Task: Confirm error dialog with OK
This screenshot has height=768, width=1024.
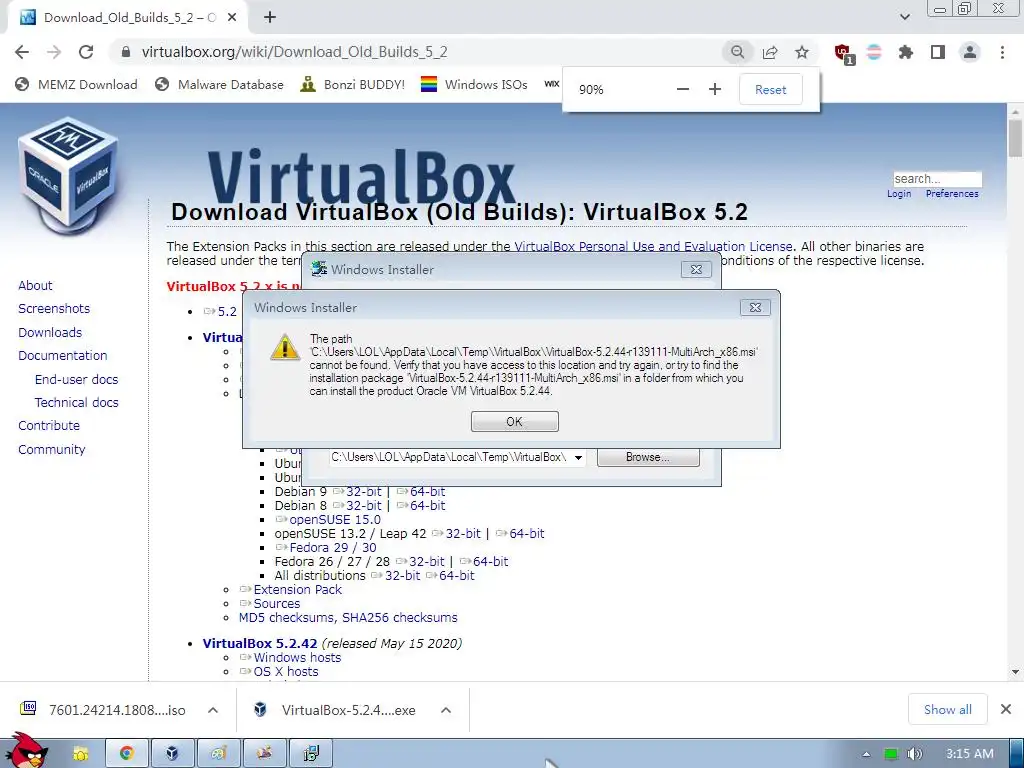Action: (515, 422)
